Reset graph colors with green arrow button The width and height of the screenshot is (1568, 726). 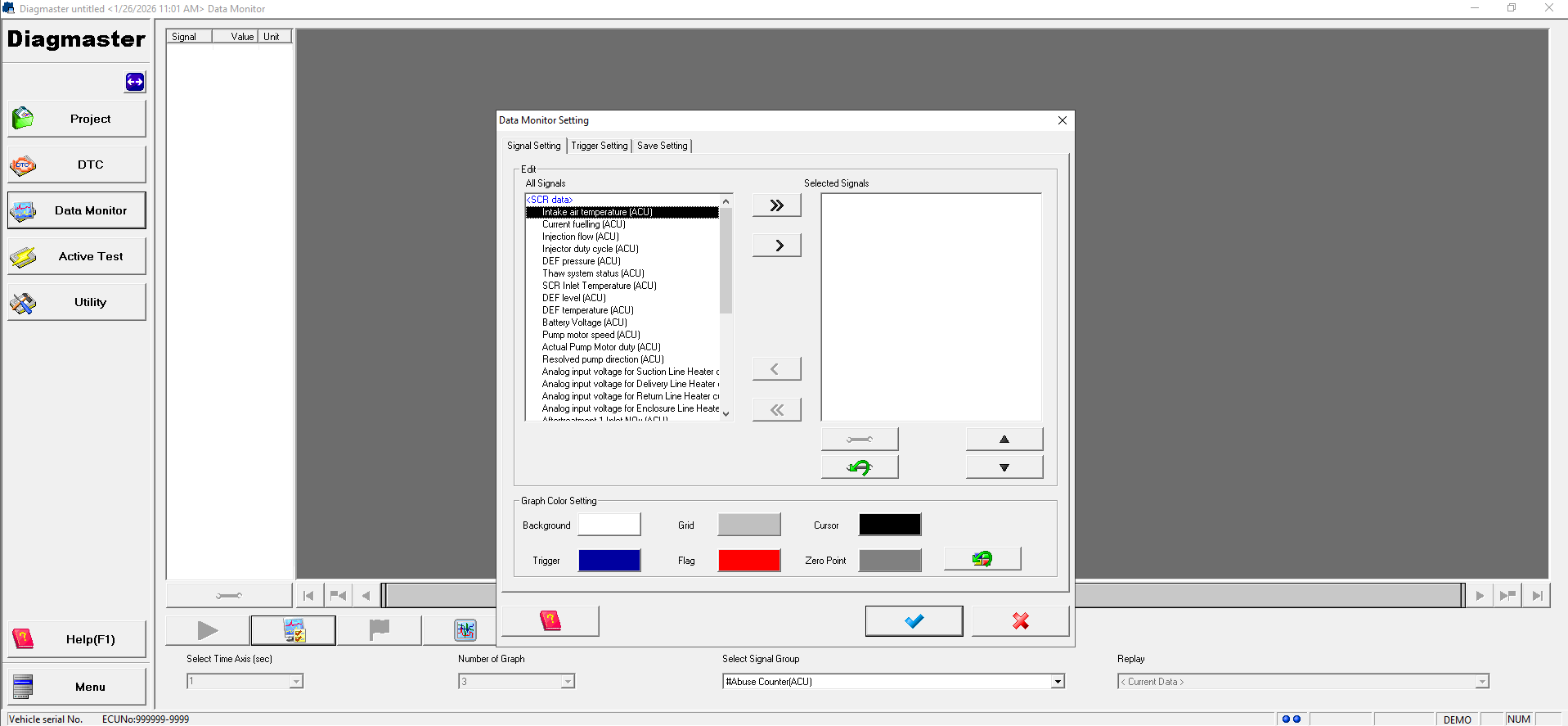pos(982,559)
